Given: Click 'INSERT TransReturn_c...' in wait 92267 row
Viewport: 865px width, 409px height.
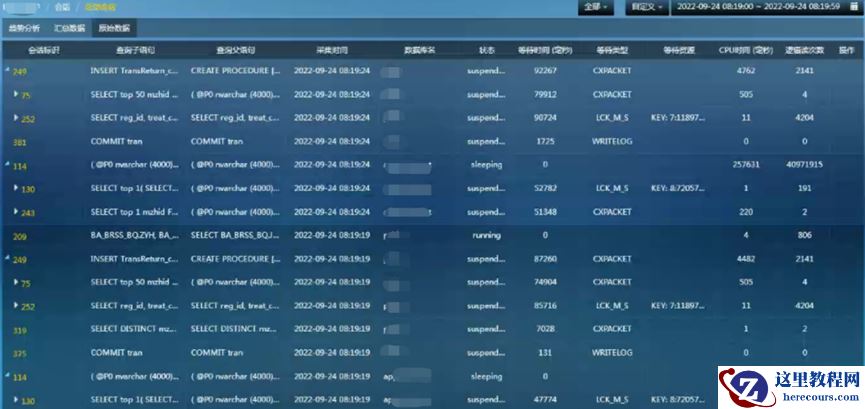Looking at the screenshot, I should [x=135, y=71].
